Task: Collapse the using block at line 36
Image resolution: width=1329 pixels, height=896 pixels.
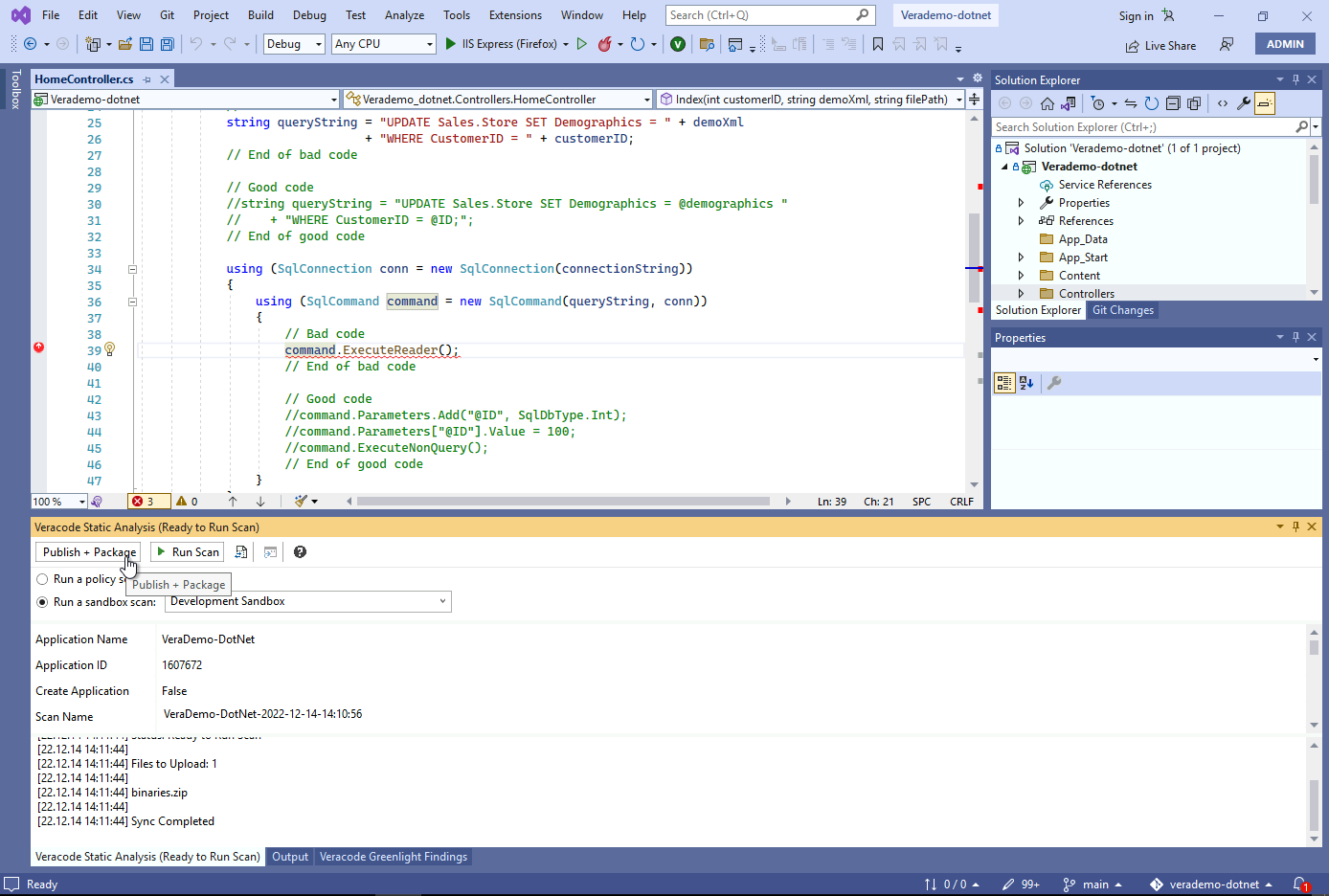Action: coord(133,302)
